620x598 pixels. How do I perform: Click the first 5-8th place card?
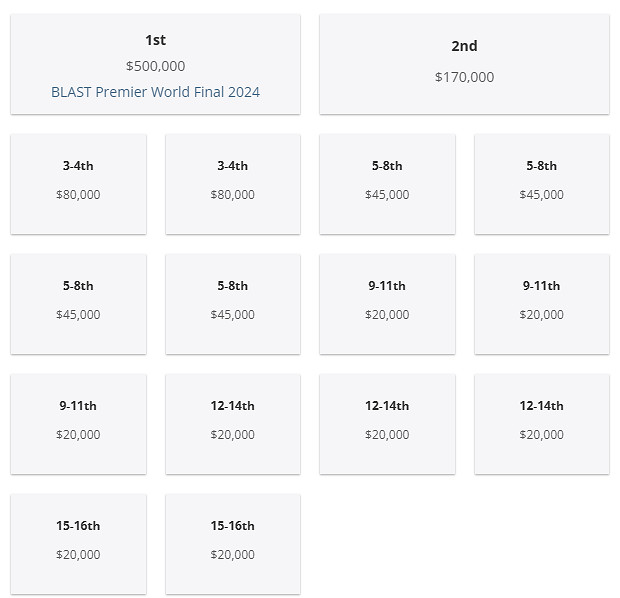pyautogui.click(x=387, y=184)
